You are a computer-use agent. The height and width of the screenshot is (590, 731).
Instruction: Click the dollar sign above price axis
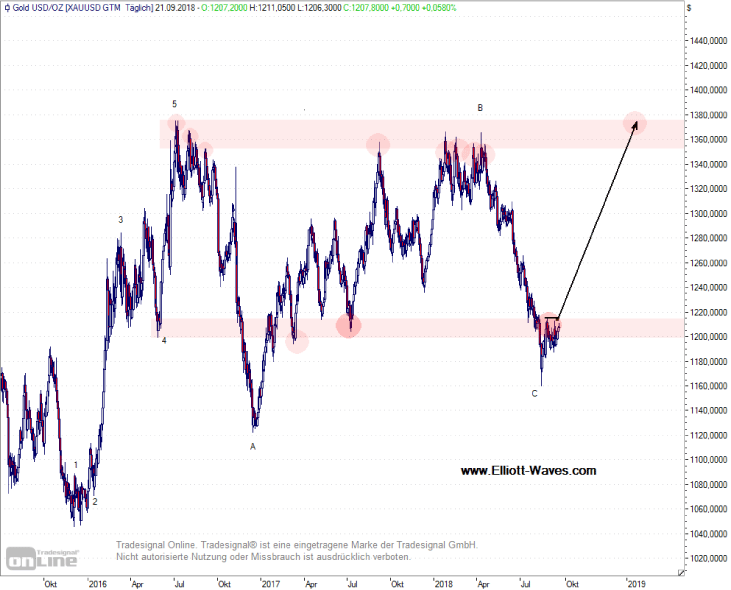(x=689, y=7)
